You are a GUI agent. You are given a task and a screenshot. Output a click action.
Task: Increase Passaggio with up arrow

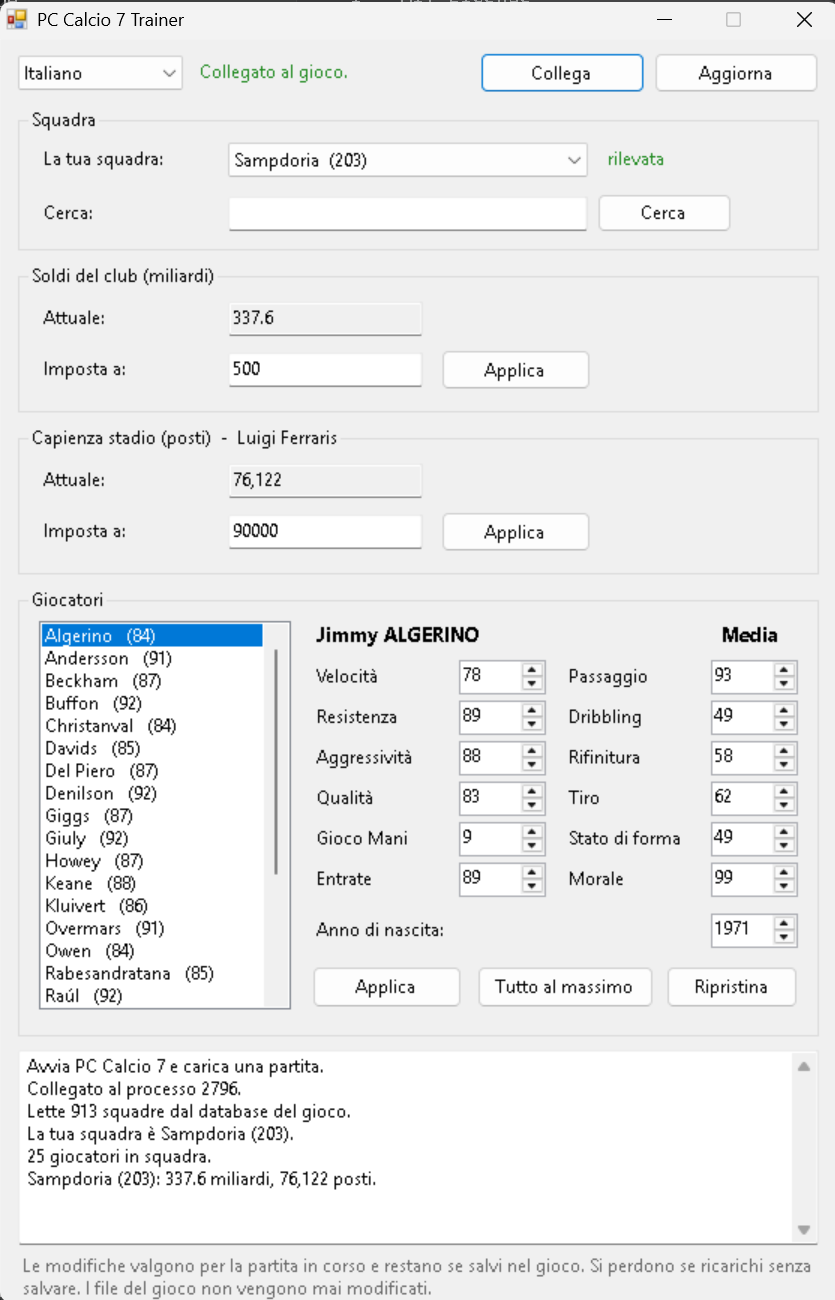[x=786, y=670]
